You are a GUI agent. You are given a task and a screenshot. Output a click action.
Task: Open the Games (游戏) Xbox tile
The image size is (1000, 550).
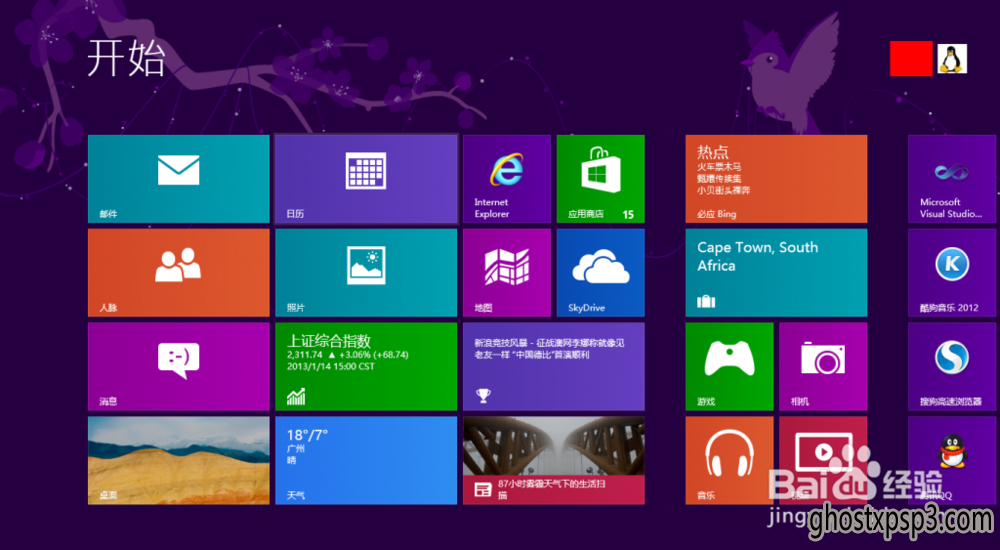tap(729, 366)
